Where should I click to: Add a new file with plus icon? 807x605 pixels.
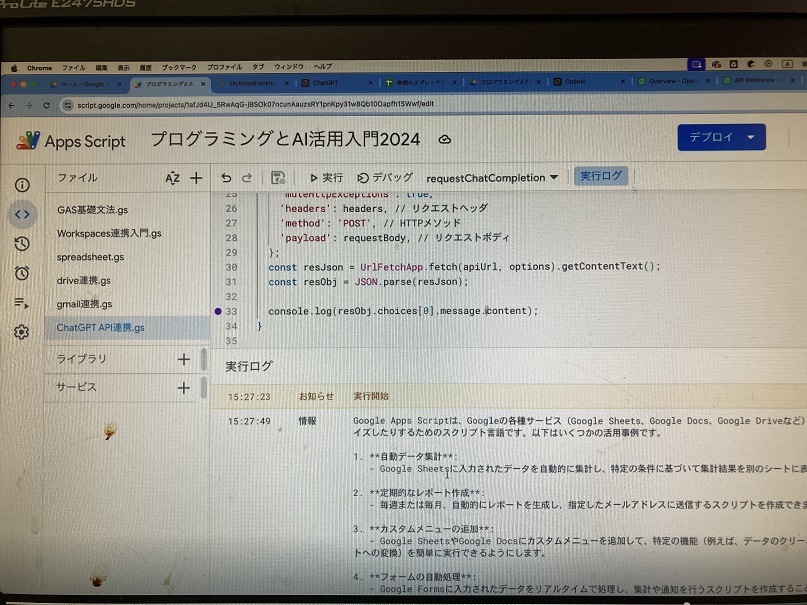(196, 178)
